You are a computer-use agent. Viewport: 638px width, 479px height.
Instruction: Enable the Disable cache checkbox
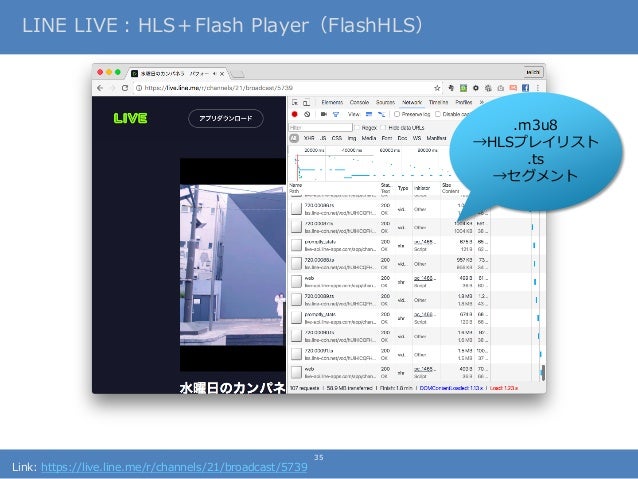click(438, 114)
